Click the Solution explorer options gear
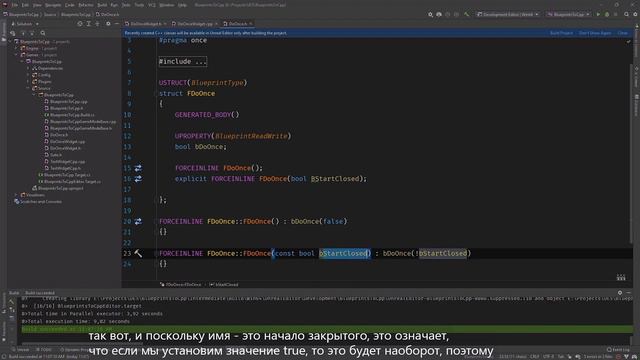 click(x=108, y=24)
